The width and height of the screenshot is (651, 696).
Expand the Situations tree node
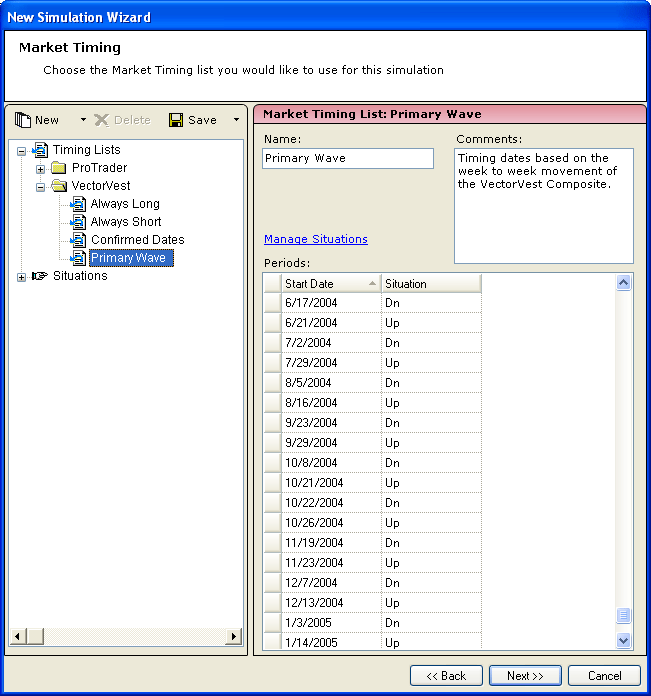[22, 277]
